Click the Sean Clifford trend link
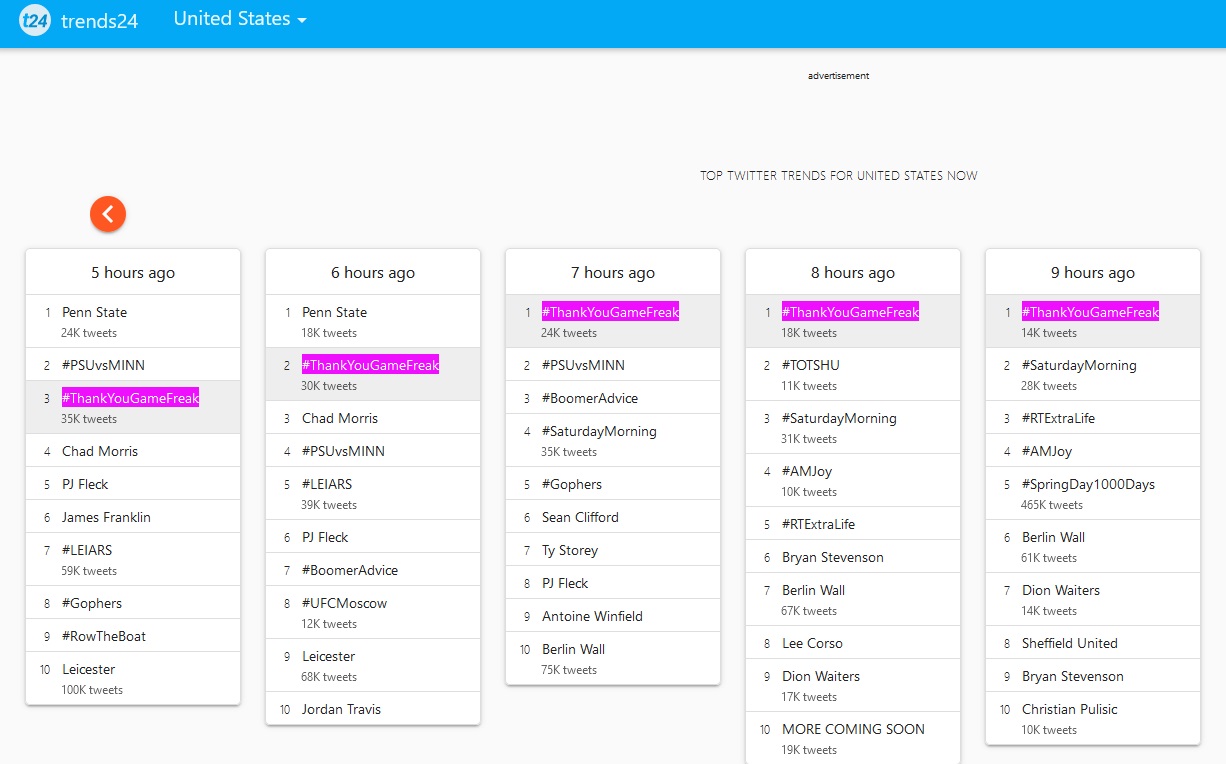The width and height of the screenshot is (1226, 764). point(580,517)
